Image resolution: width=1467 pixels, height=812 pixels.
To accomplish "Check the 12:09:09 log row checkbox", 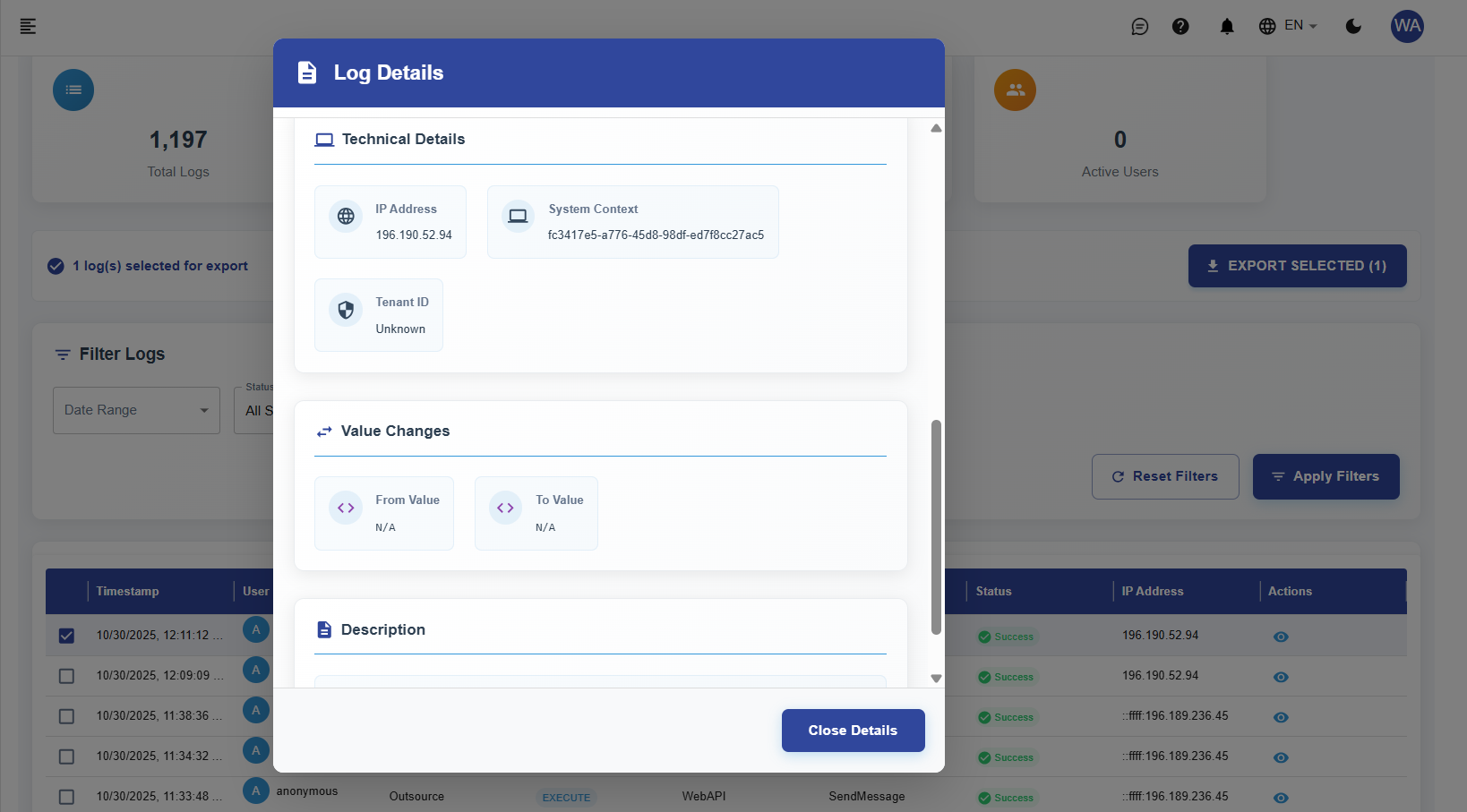I will pyautogui.click(x=66, y=676).
